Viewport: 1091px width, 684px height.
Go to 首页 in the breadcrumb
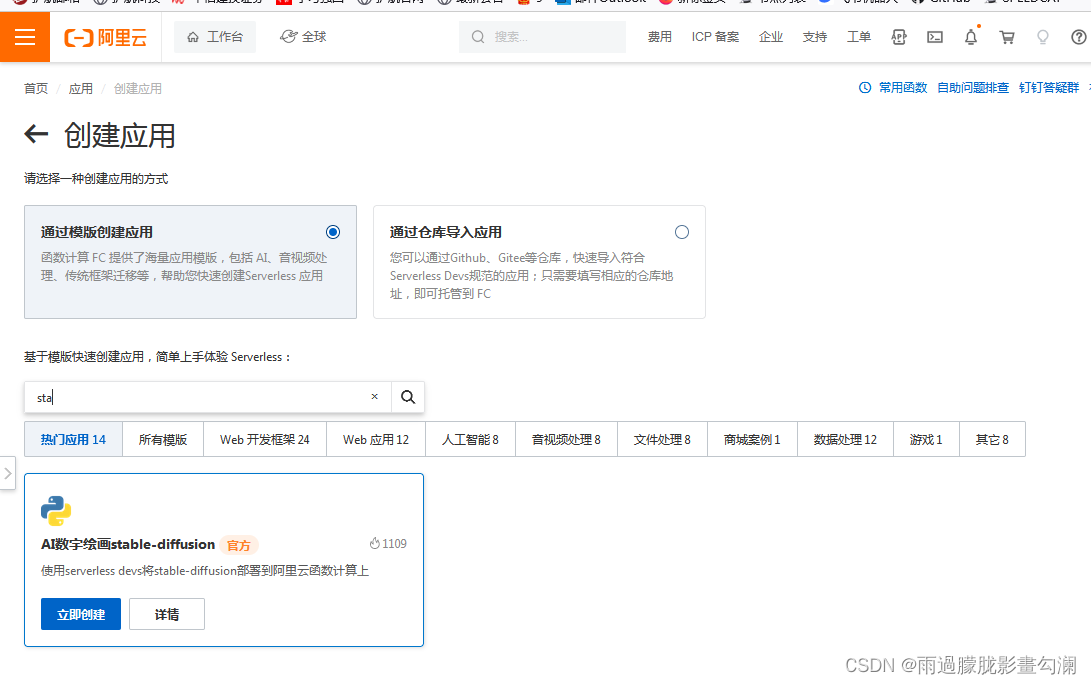click(x=36, y=88)
